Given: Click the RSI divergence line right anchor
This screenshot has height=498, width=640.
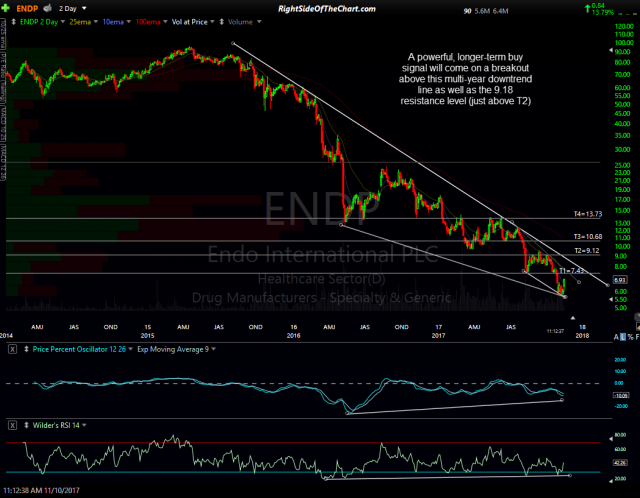Looking at the screenshot, I should (x=570, y=475).
